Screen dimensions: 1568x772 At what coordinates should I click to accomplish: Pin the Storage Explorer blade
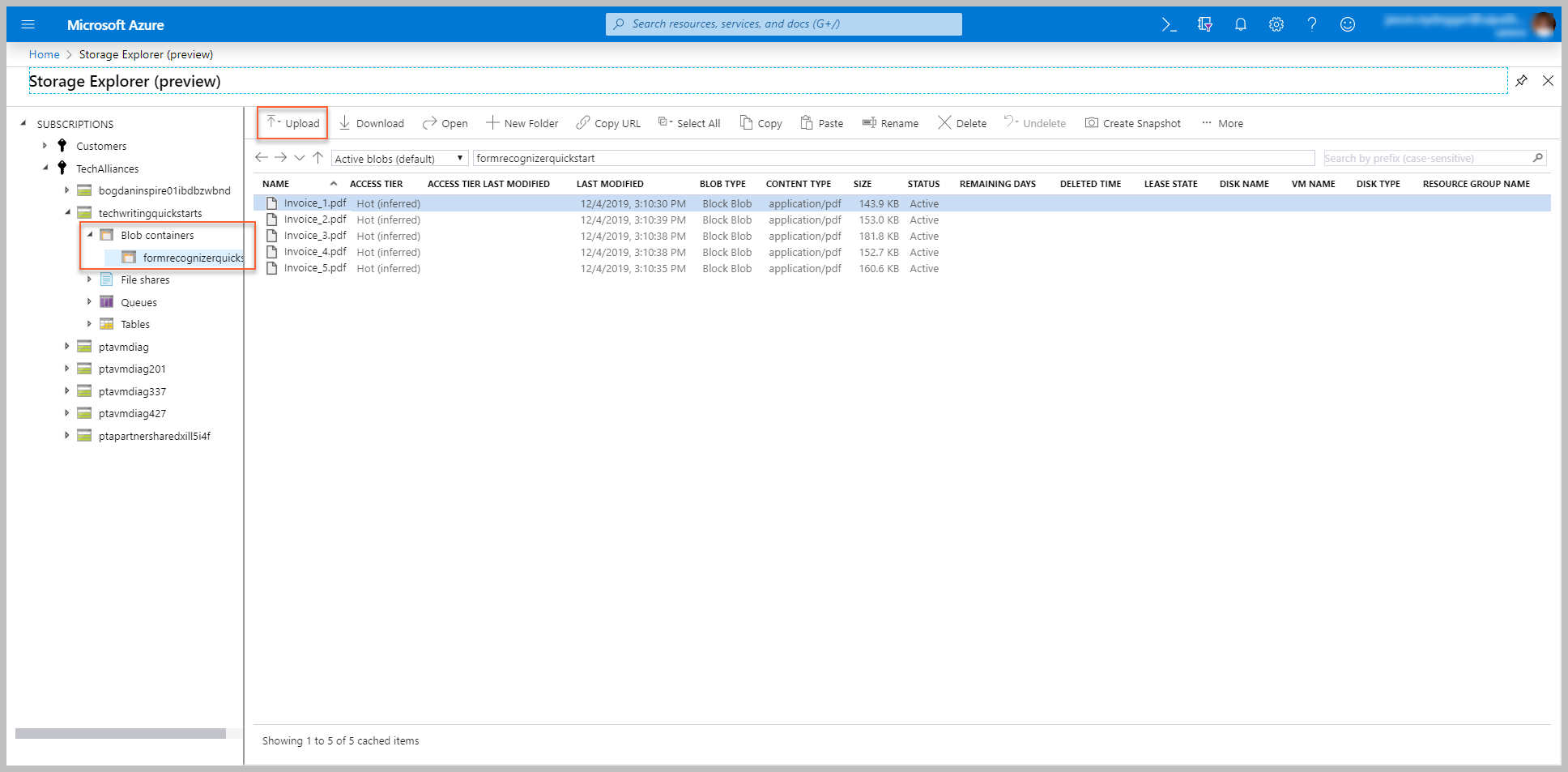1521,81
